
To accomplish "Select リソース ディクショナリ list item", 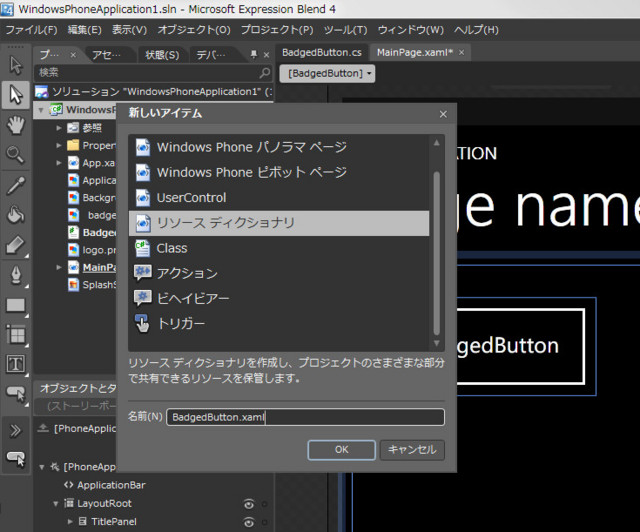I will (279, 223).
